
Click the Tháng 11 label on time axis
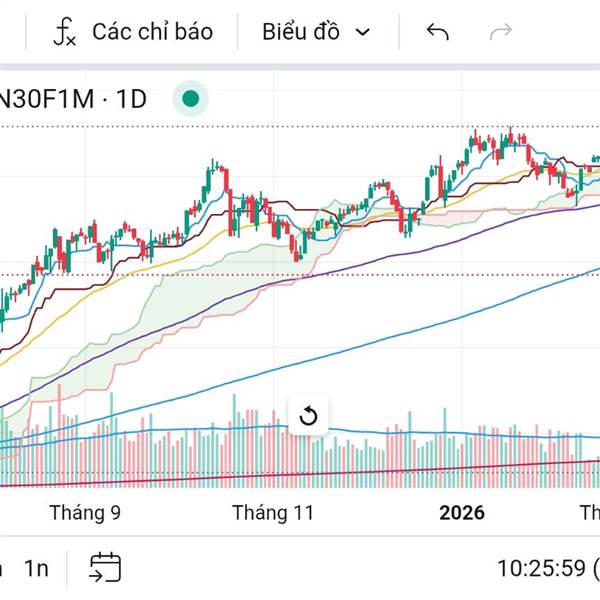(273, 513)
